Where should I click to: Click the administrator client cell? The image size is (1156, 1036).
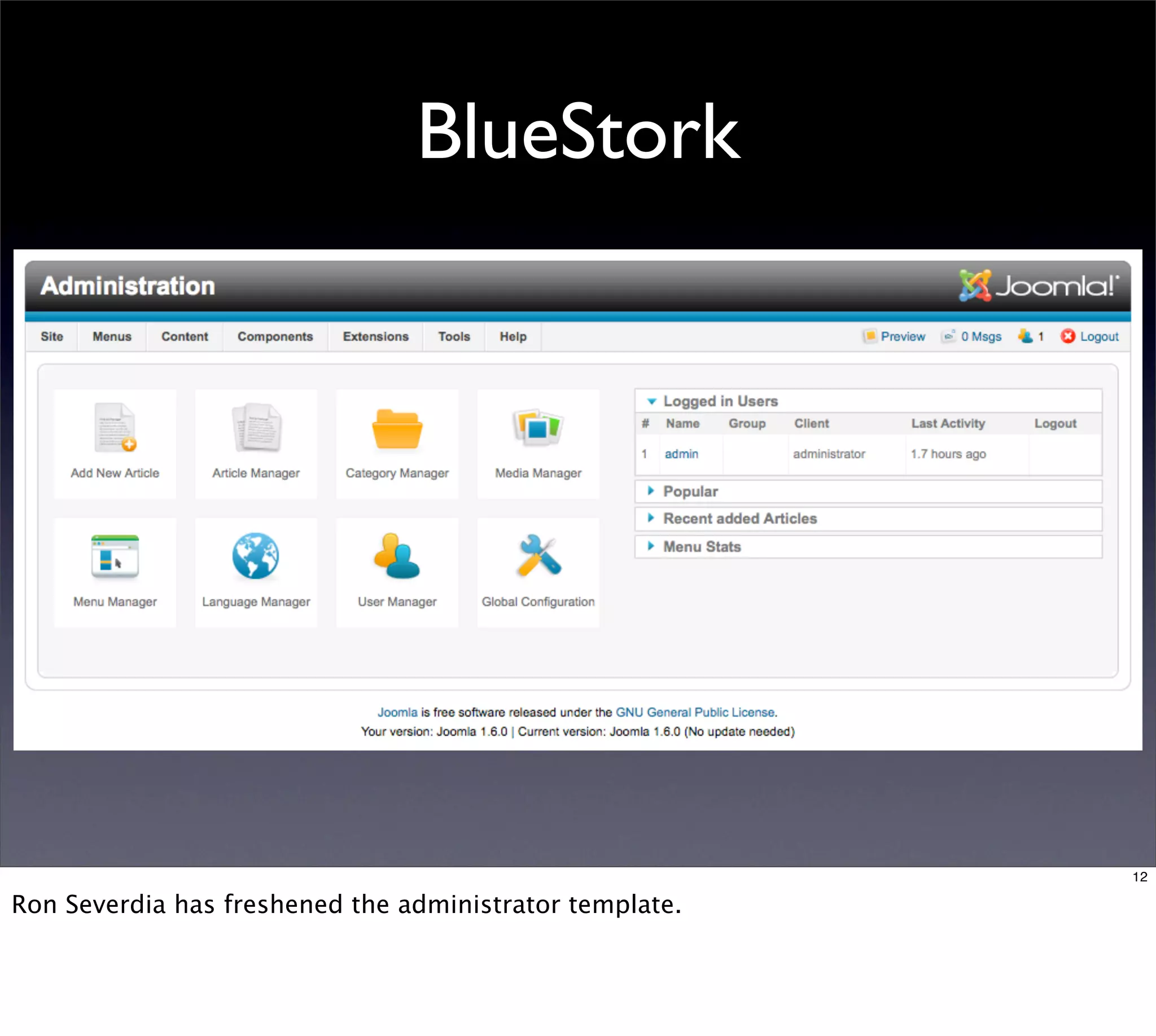(x=829, y=454)
